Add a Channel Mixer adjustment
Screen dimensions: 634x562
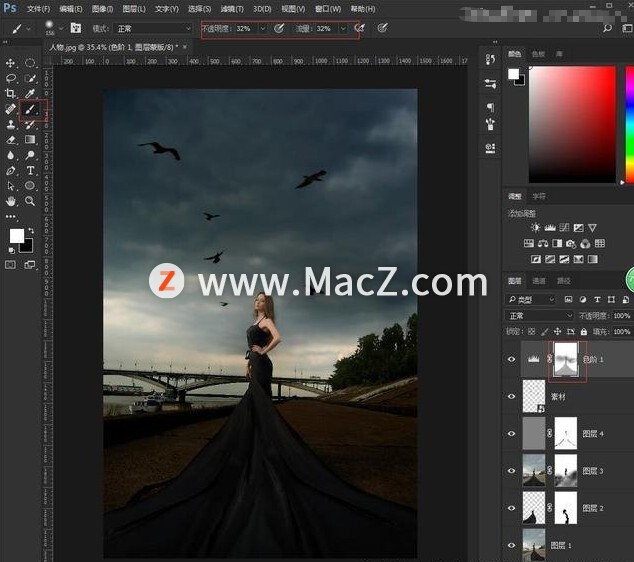[x=585, y=243]
